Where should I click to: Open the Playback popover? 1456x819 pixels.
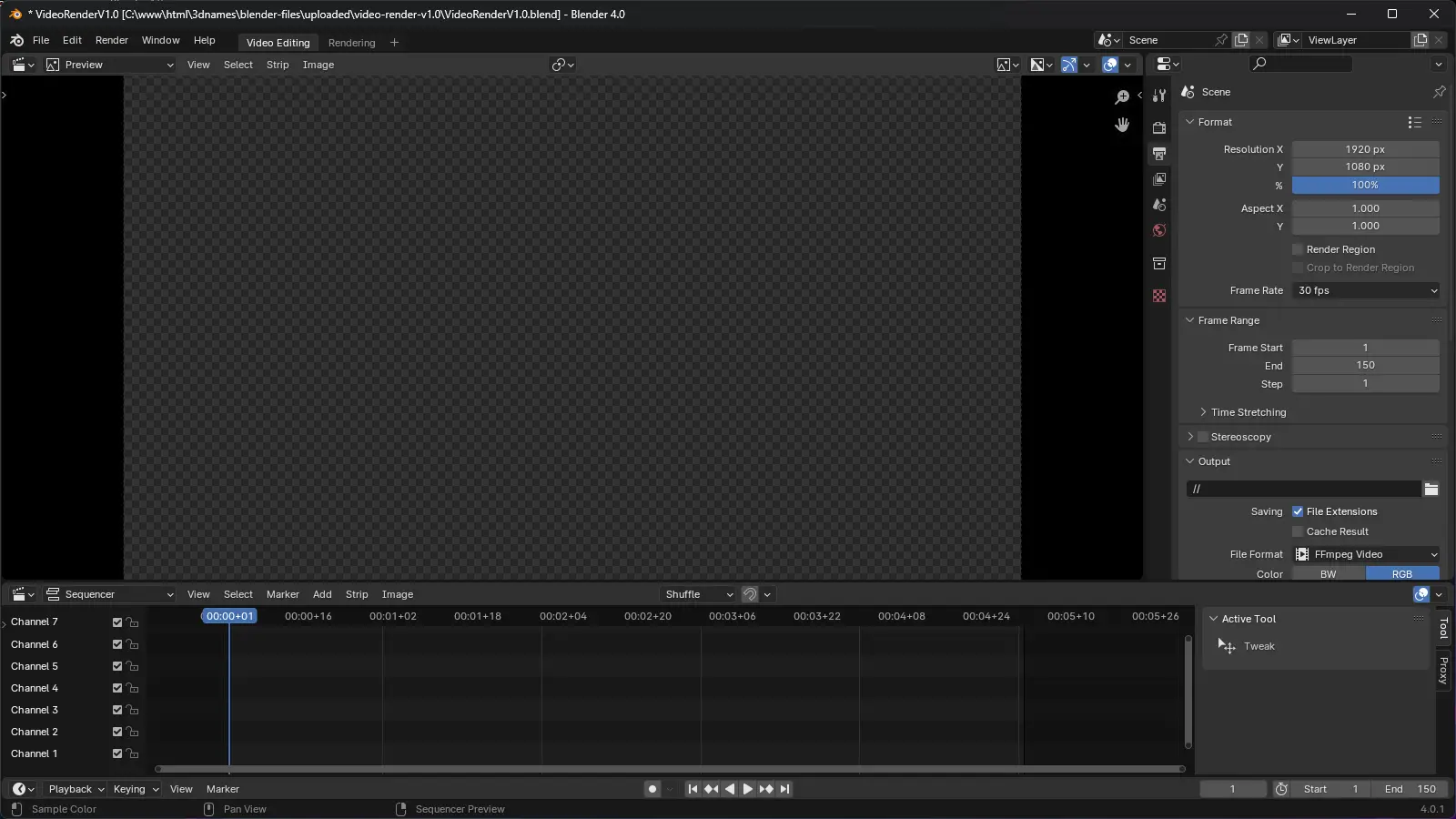click(76, 789)
